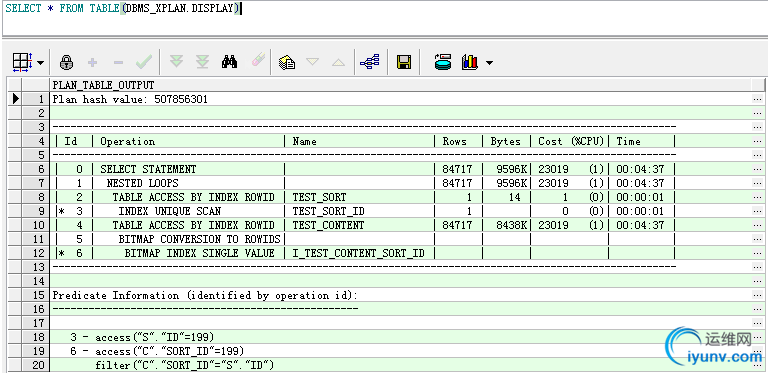The width and height of the screenshot is (768, 373).
Task: Click the teal database single record icon
Action: [443, 62]
